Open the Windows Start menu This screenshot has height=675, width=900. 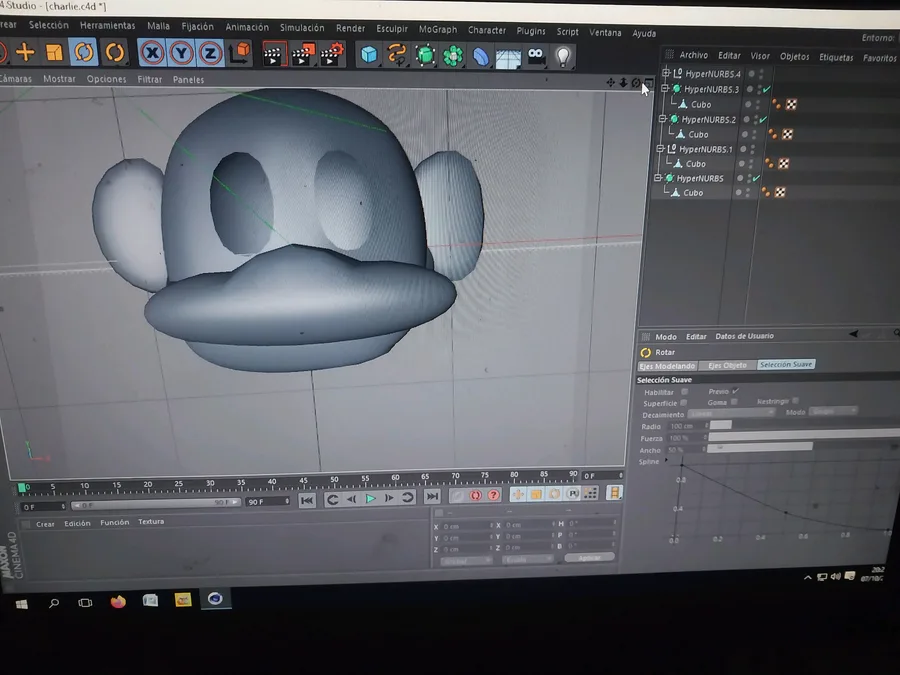[21, 604]
